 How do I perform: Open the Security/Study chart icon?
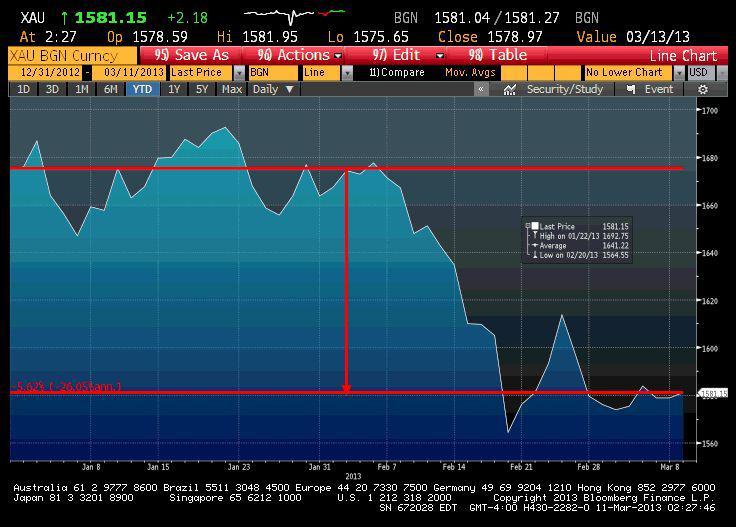click(x=510, y=89)
